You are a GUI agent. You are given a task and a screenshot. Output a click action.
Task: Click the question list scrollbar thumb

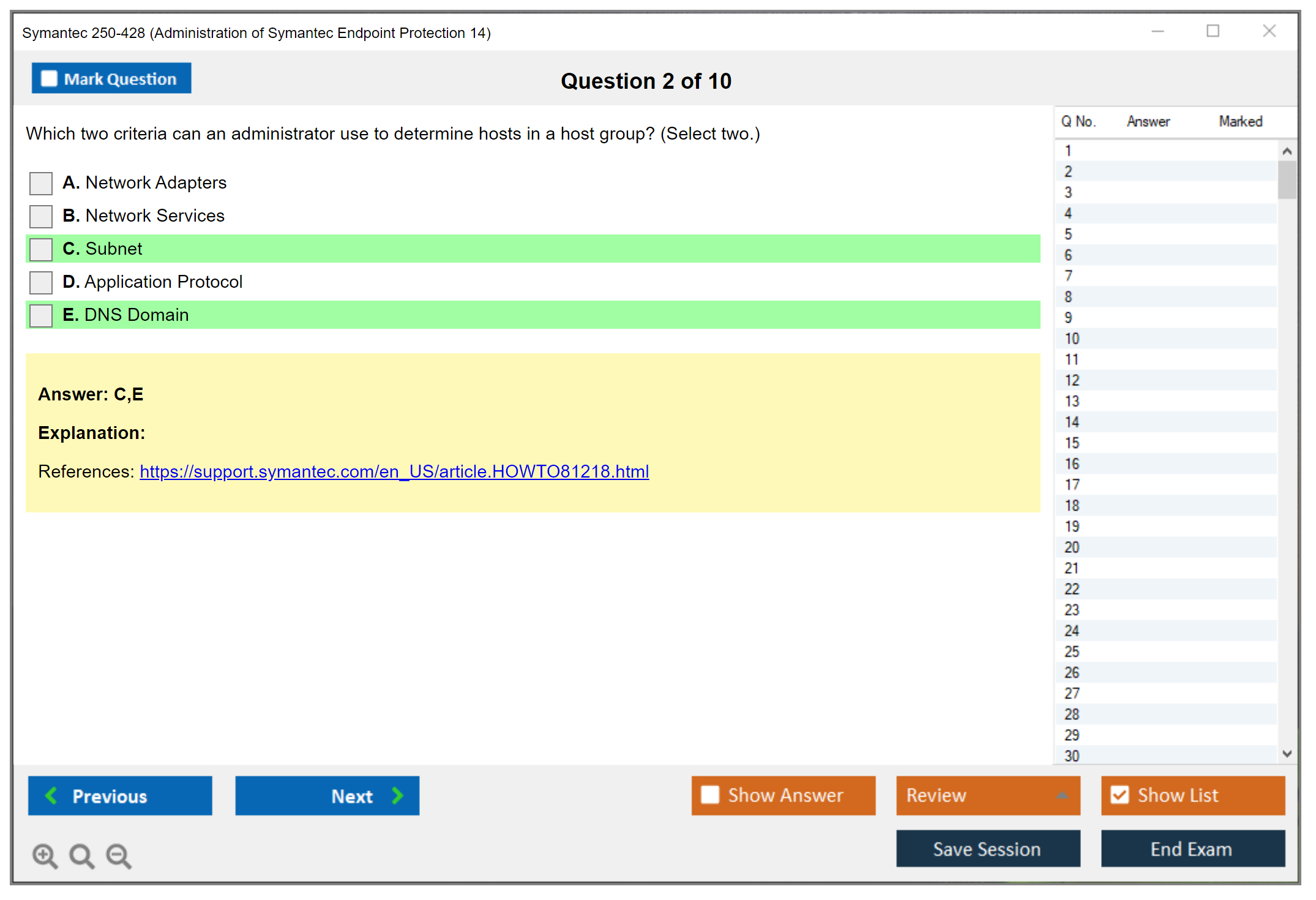click(1287, 179)
